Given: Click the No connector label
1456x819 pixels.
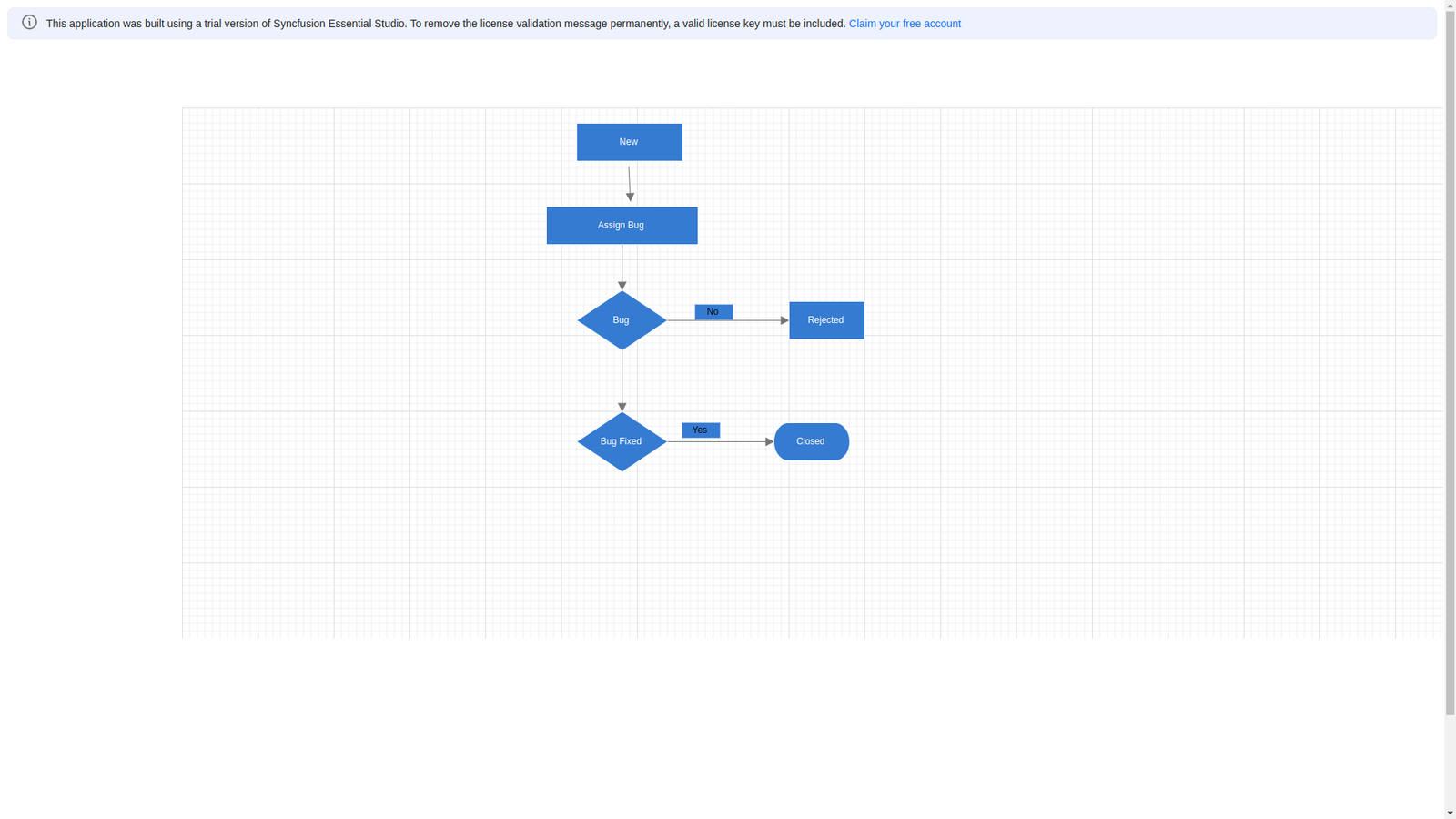Looking at the screenshot, I should pos(713,312).
